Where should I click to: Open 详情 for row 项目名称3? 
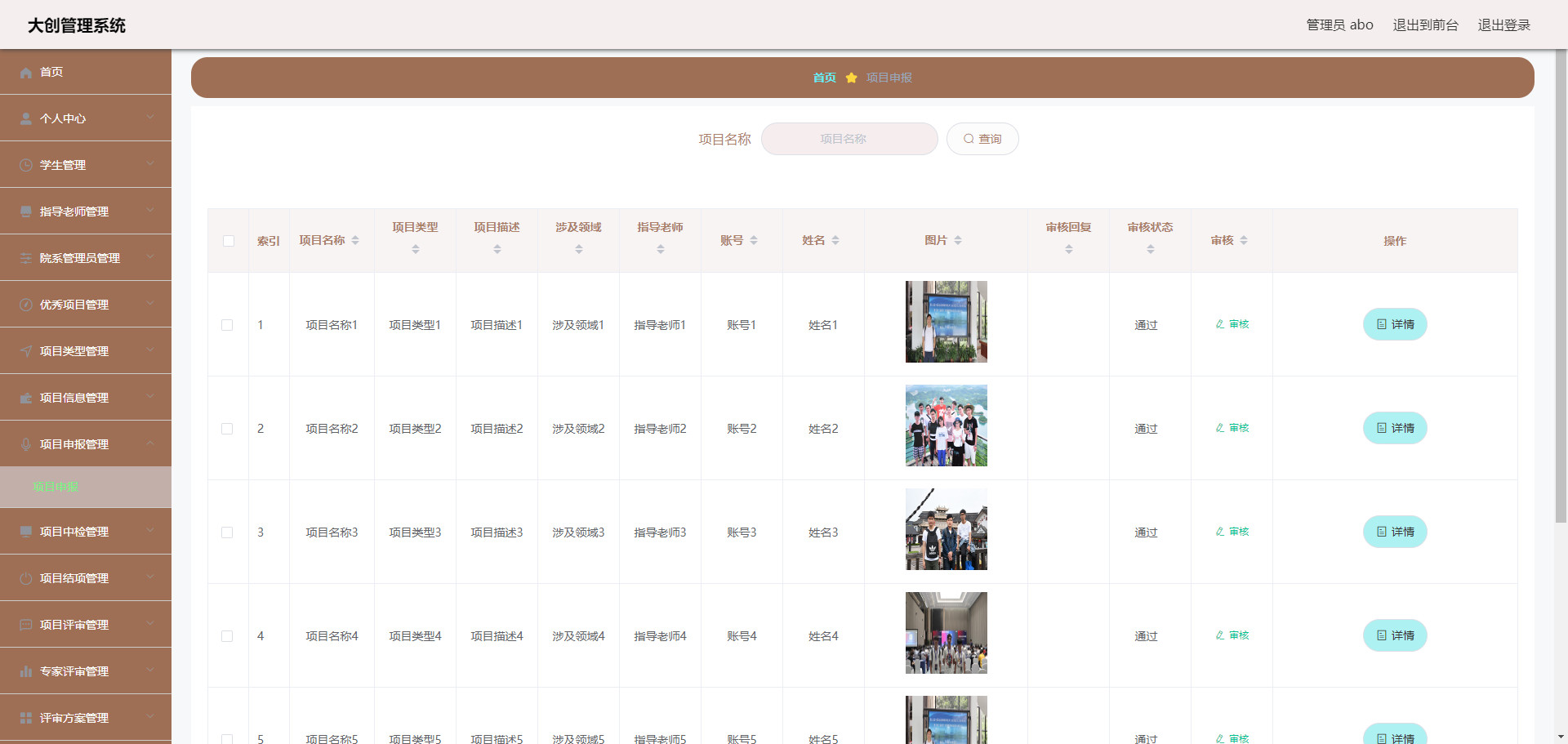pos(1395,532)
